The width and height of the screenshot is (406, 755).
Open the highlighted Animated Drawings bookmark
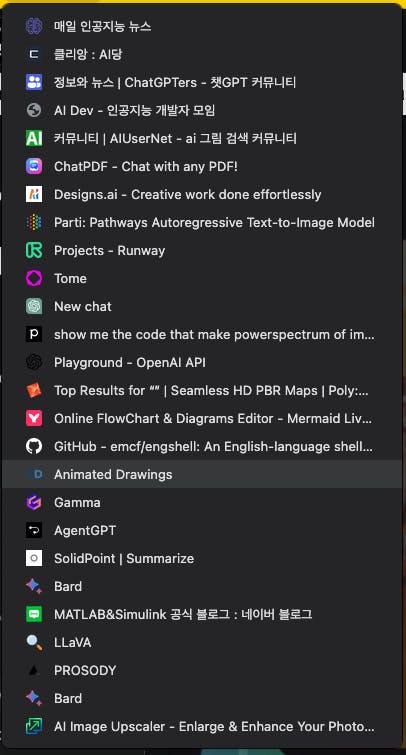click(202, 474)
